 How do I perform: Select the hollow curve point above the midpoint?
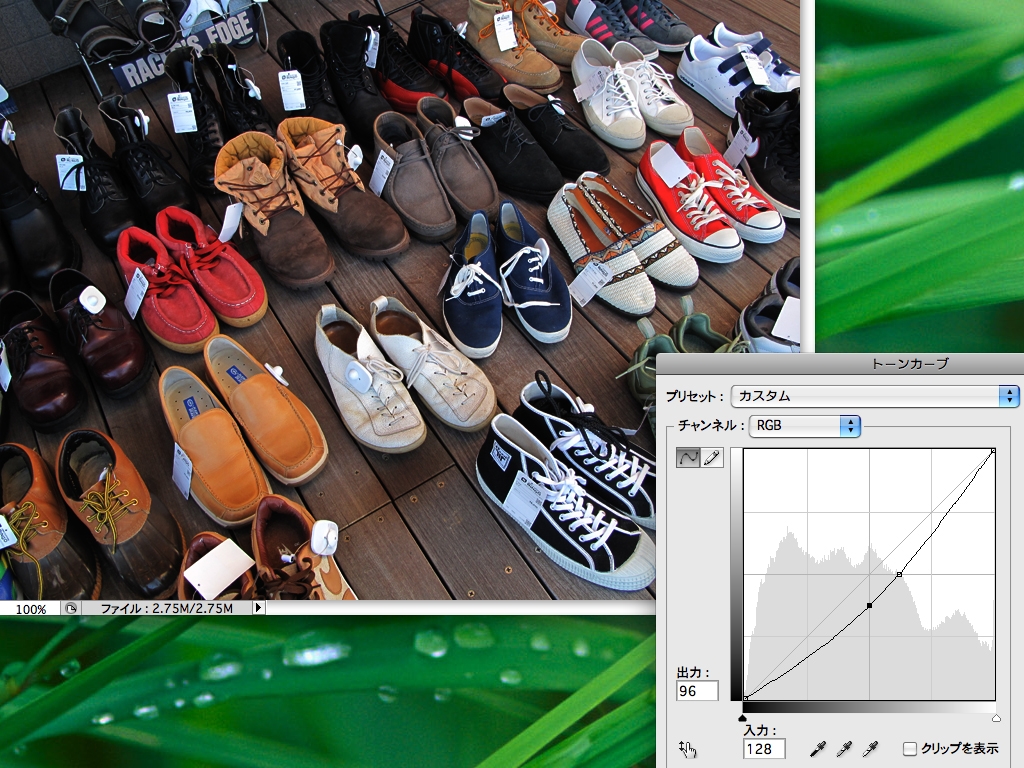tap(899, 575)
